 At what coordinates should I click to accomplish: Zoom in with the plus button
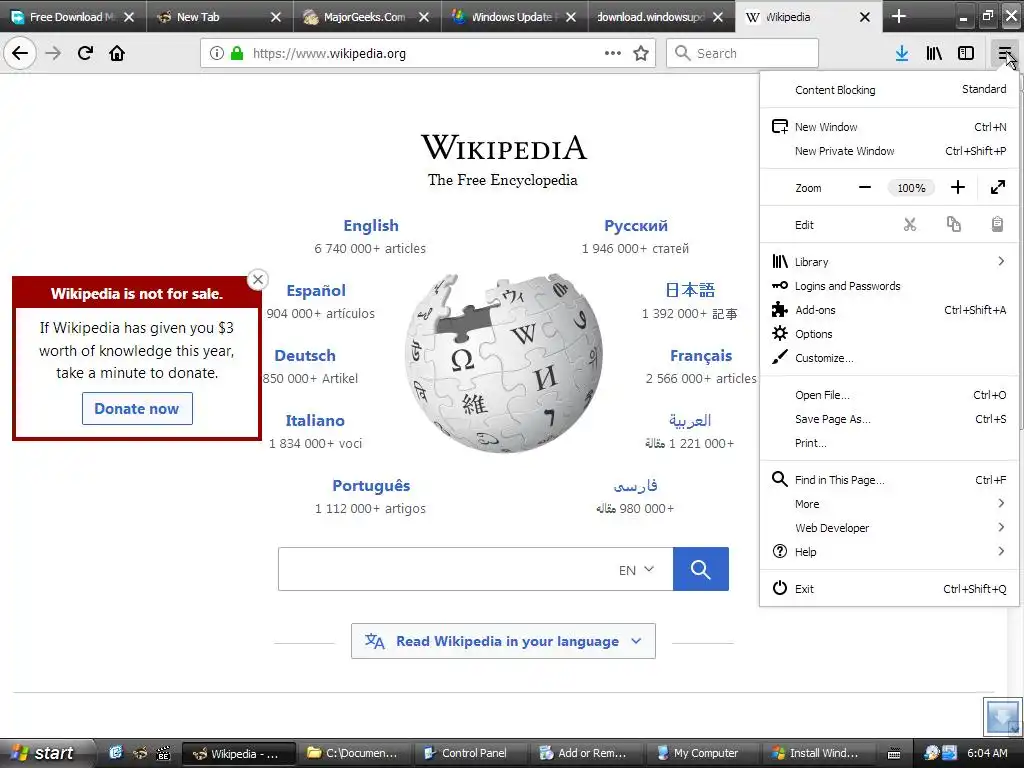pyautogui.click(x=957, y=187)
